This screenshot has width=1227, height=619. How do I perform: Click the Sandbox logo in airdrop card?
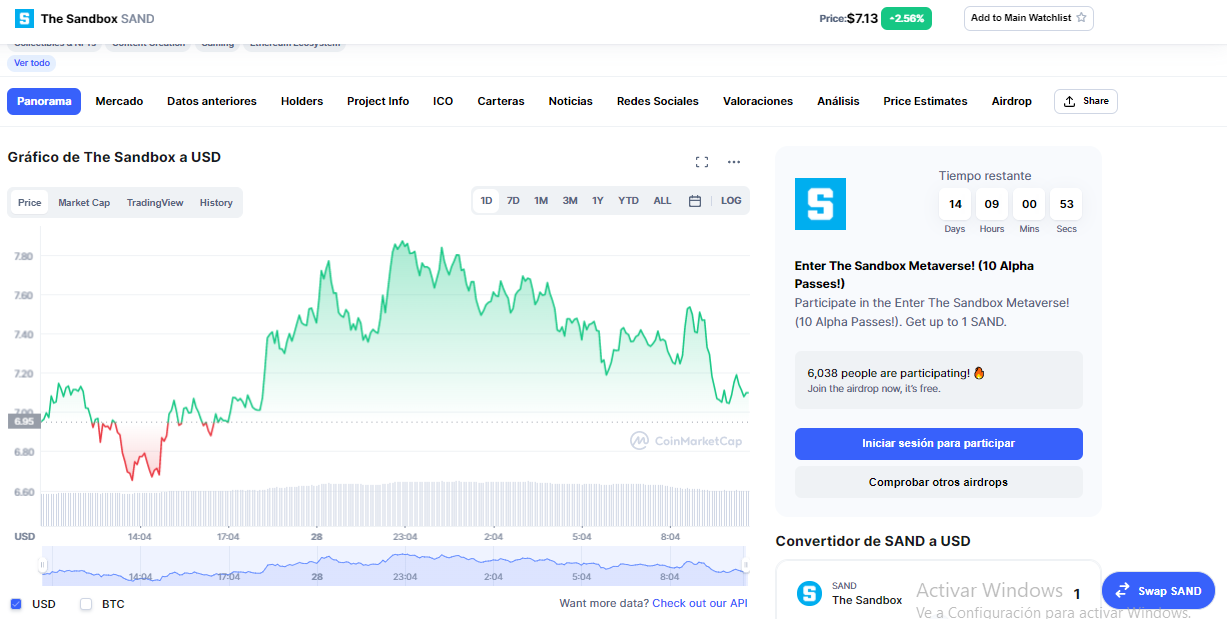[x=820, y=204]
